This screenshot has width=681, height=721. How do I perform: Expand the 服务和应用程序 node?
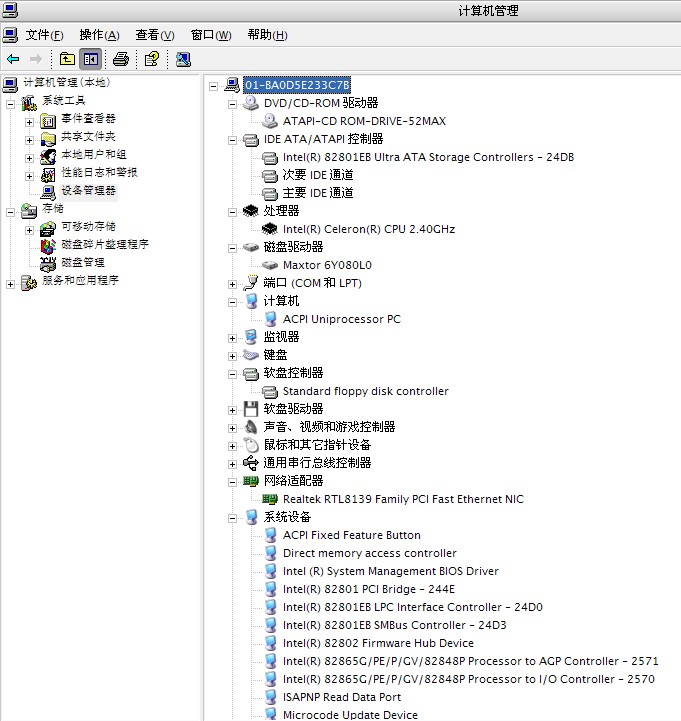(x=11, y=283)
